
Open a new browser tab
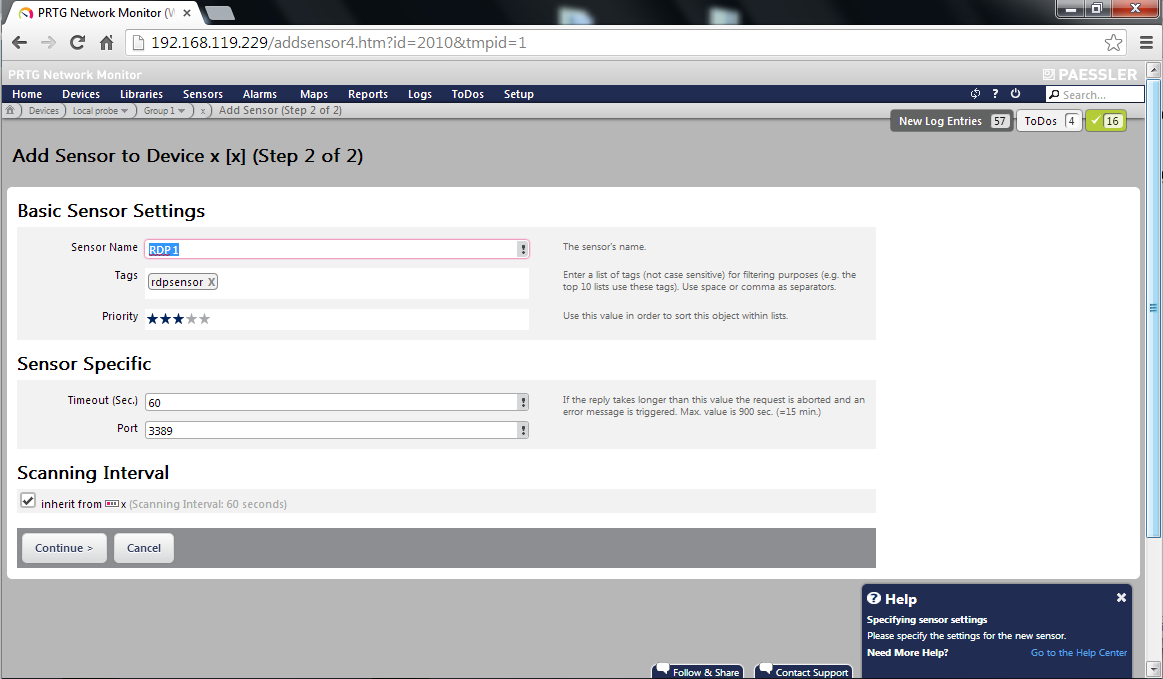(220, 13)
